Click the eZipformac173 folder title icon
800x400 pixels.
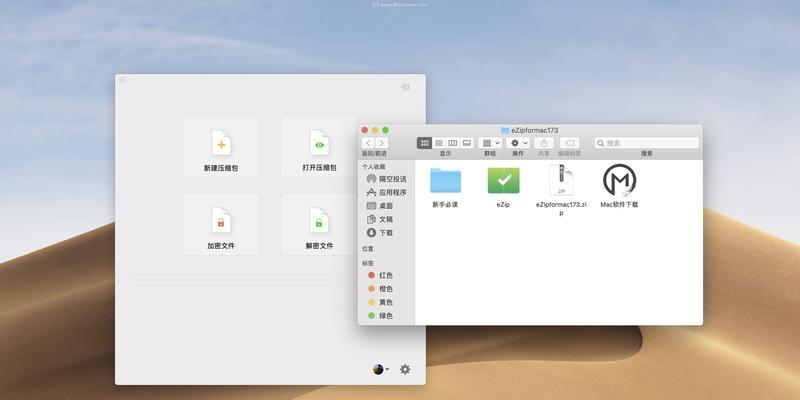[505, 130]
